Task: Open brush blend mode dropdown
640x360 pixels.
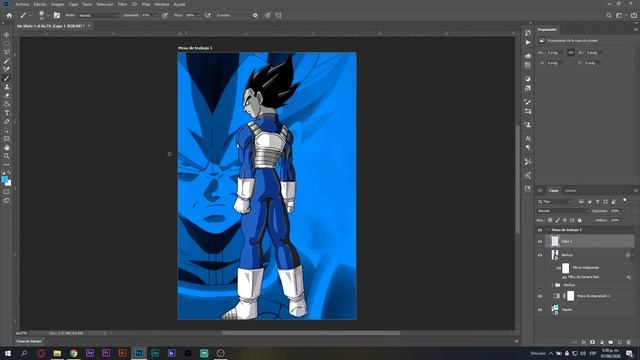Action: click(x=99, y=15)
